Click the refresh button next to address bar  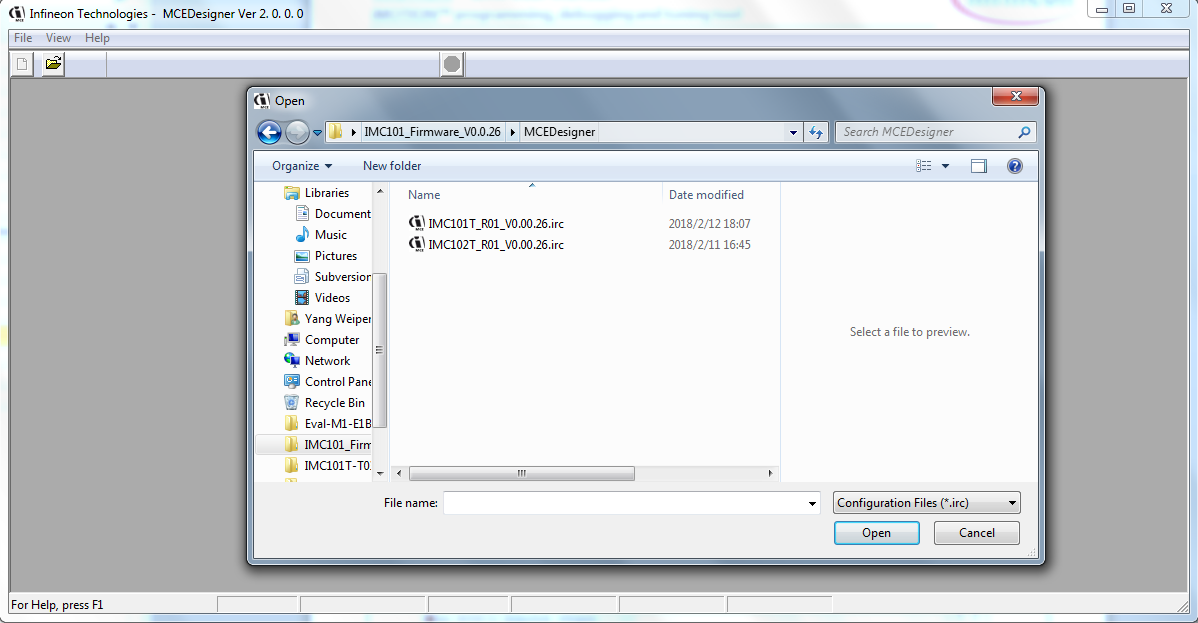tap(816, 132)
